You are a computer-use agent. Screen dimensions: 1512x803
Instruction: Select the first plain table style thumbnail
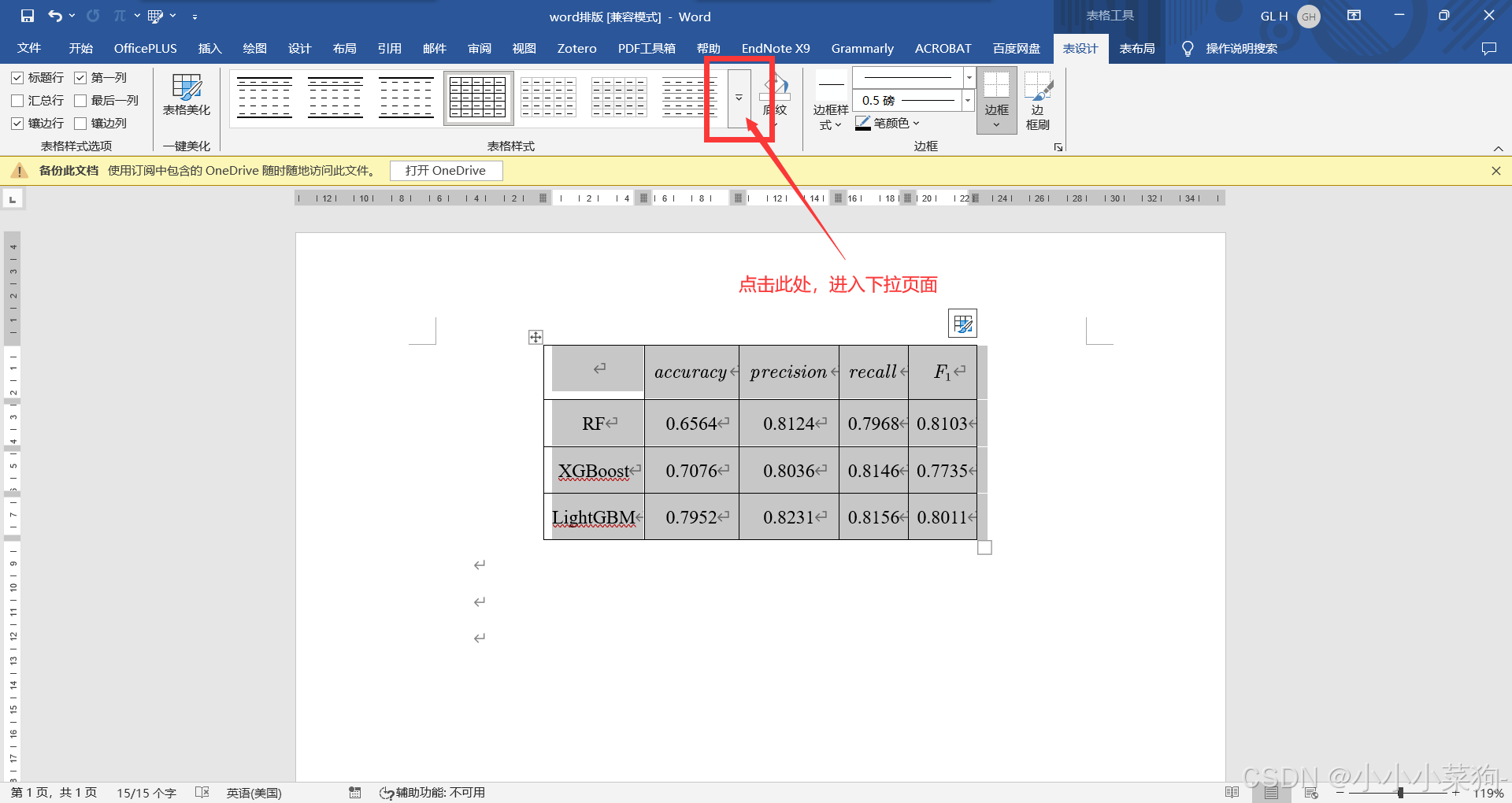point(265,97)
